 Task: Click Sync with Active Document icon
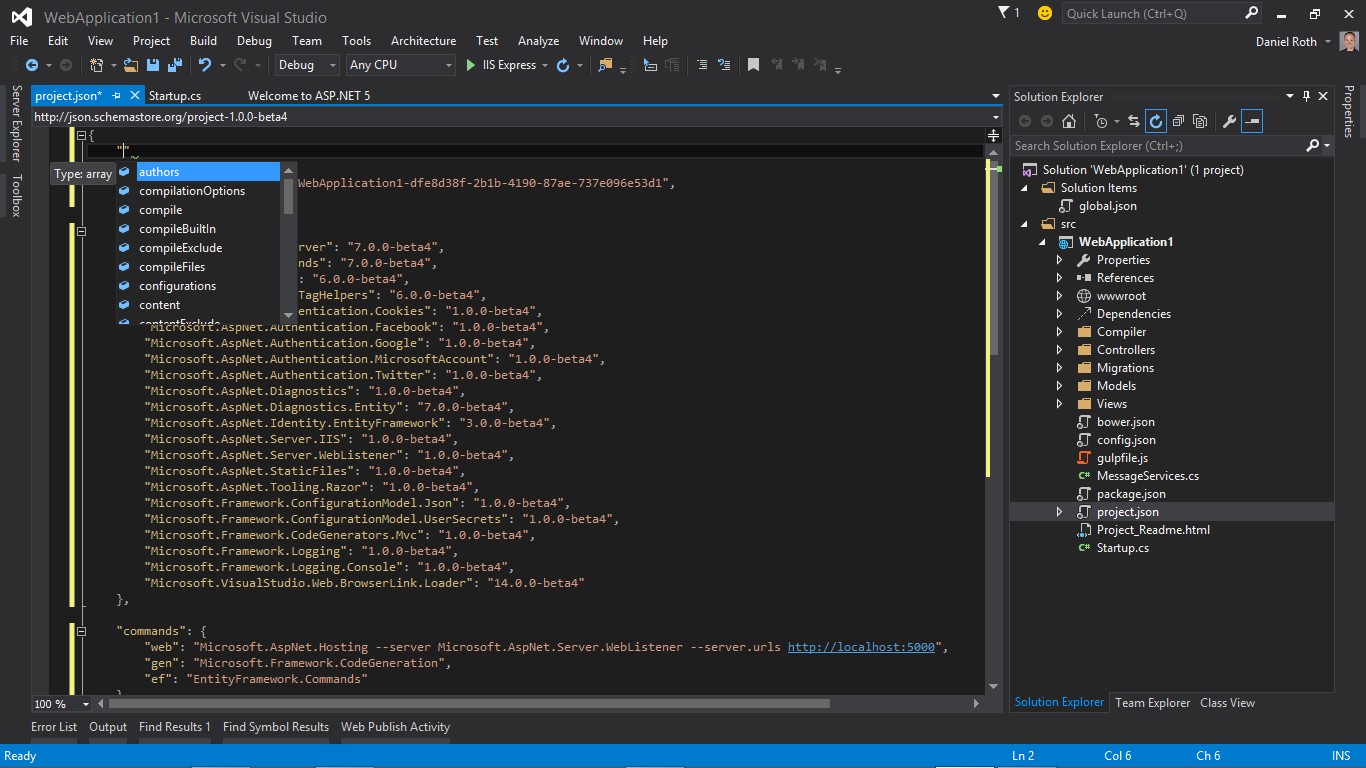click(x=1134, y=121)
